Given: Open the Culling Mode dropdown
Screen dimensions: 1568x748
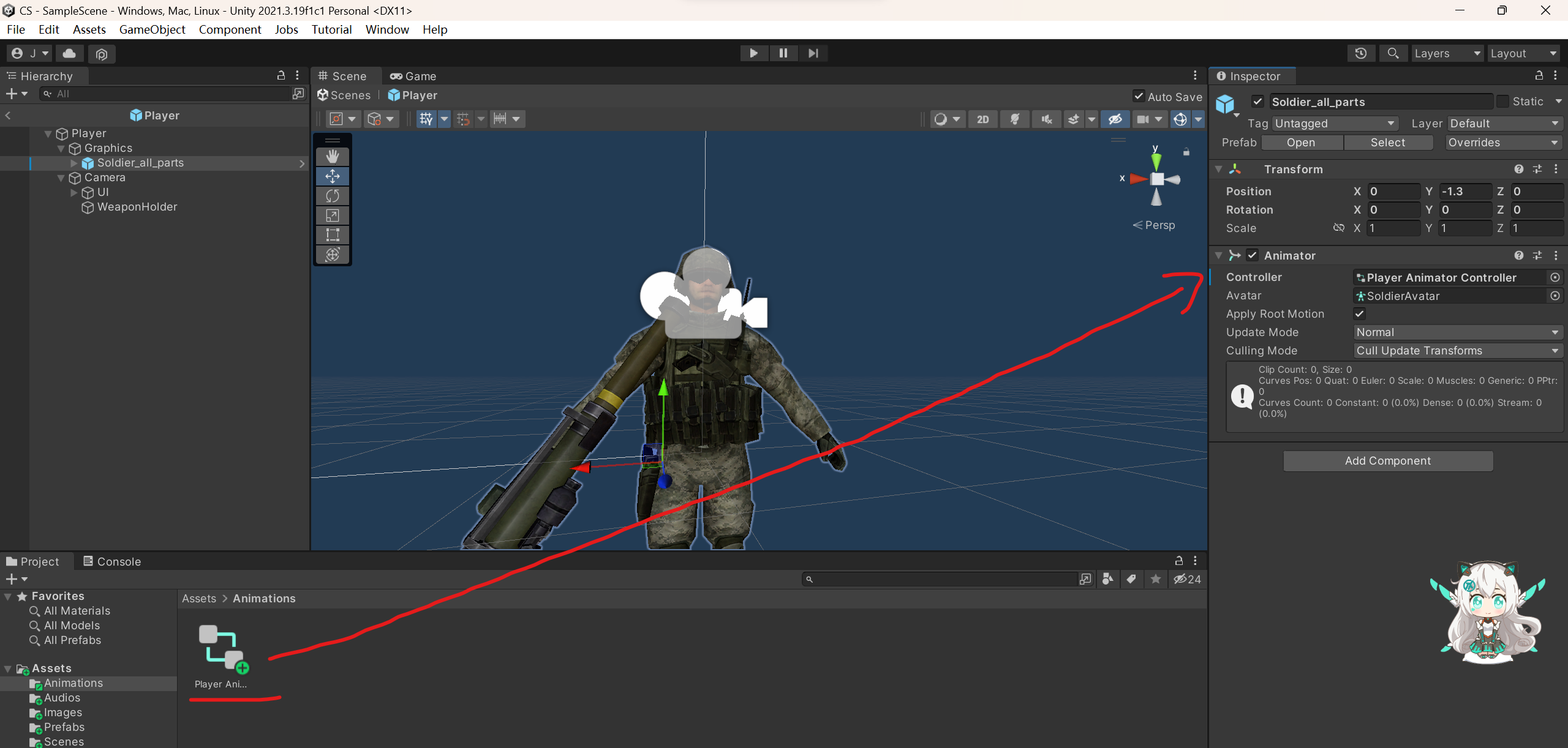Looking at the screenshot, I should [1458, 350].
